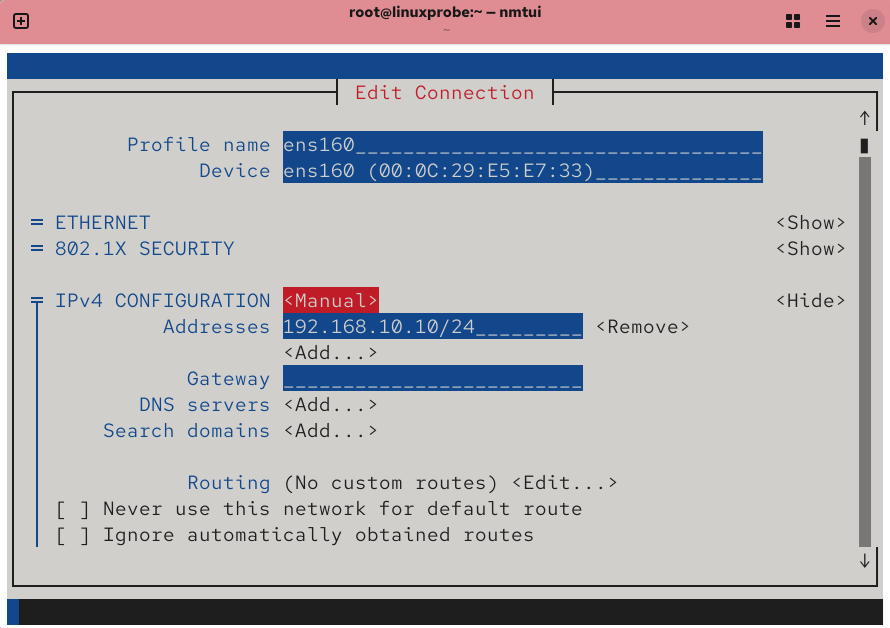Hide the IPv4 CONFIGURATION section
The width and height of the screenshot is (890, 628).
click(x=811, y=301)
